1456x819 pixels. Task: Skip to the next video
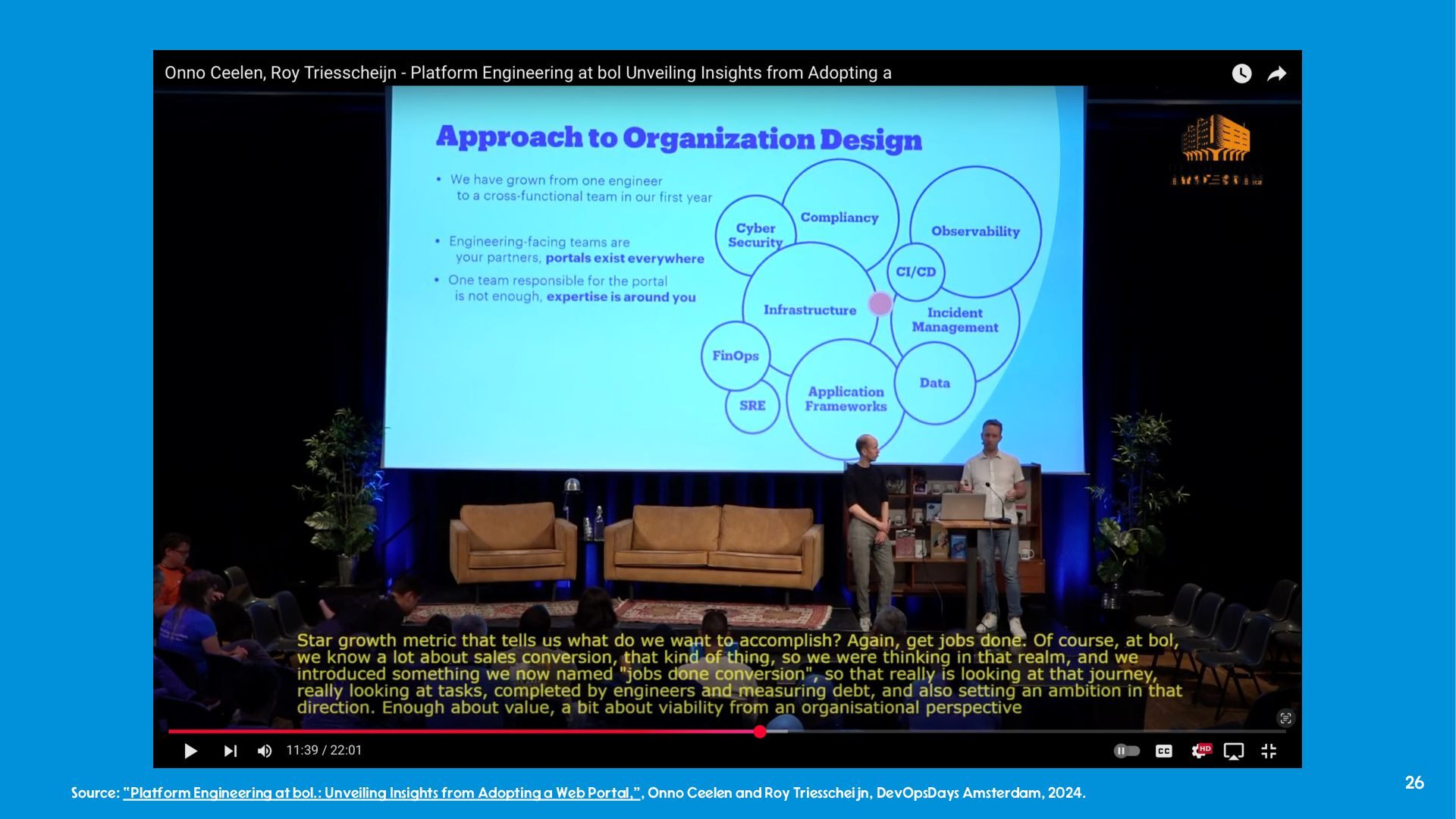coord(231,751)
